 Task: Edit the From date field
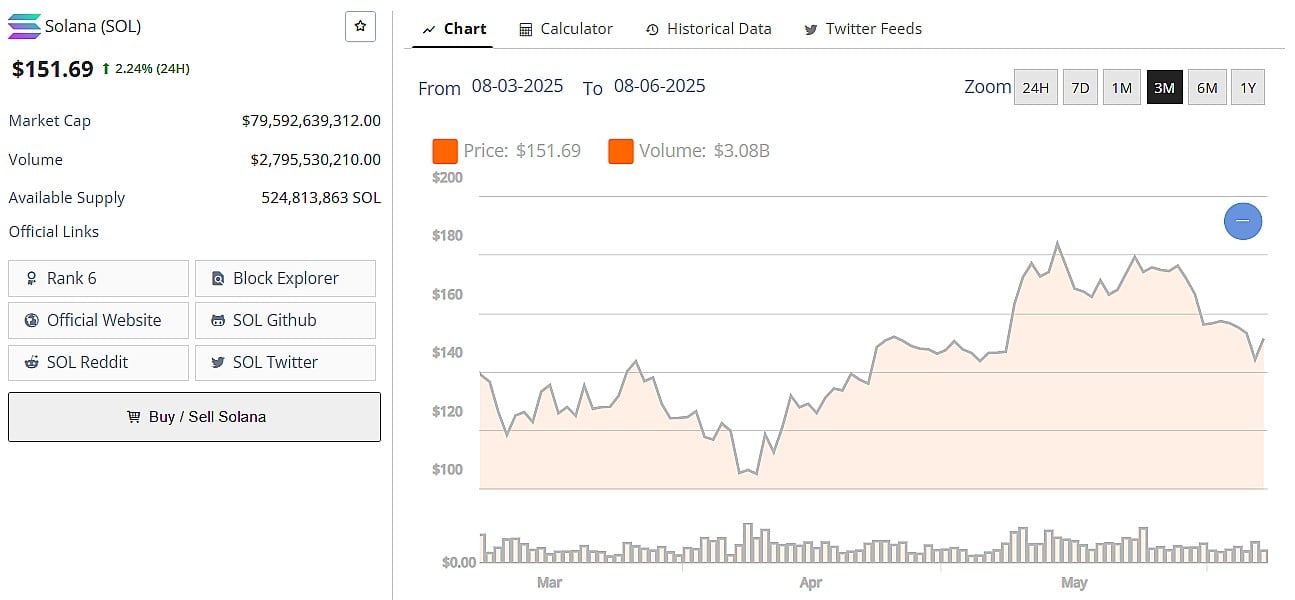[517, 86]
